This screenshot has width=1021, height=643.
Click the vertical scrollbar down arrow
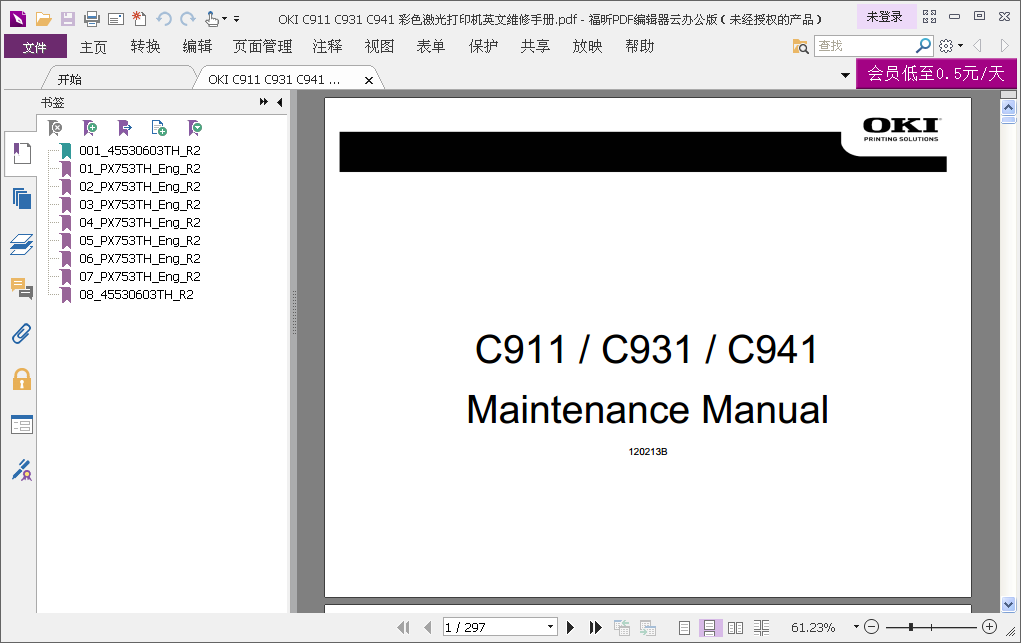tap(1009, 605)
